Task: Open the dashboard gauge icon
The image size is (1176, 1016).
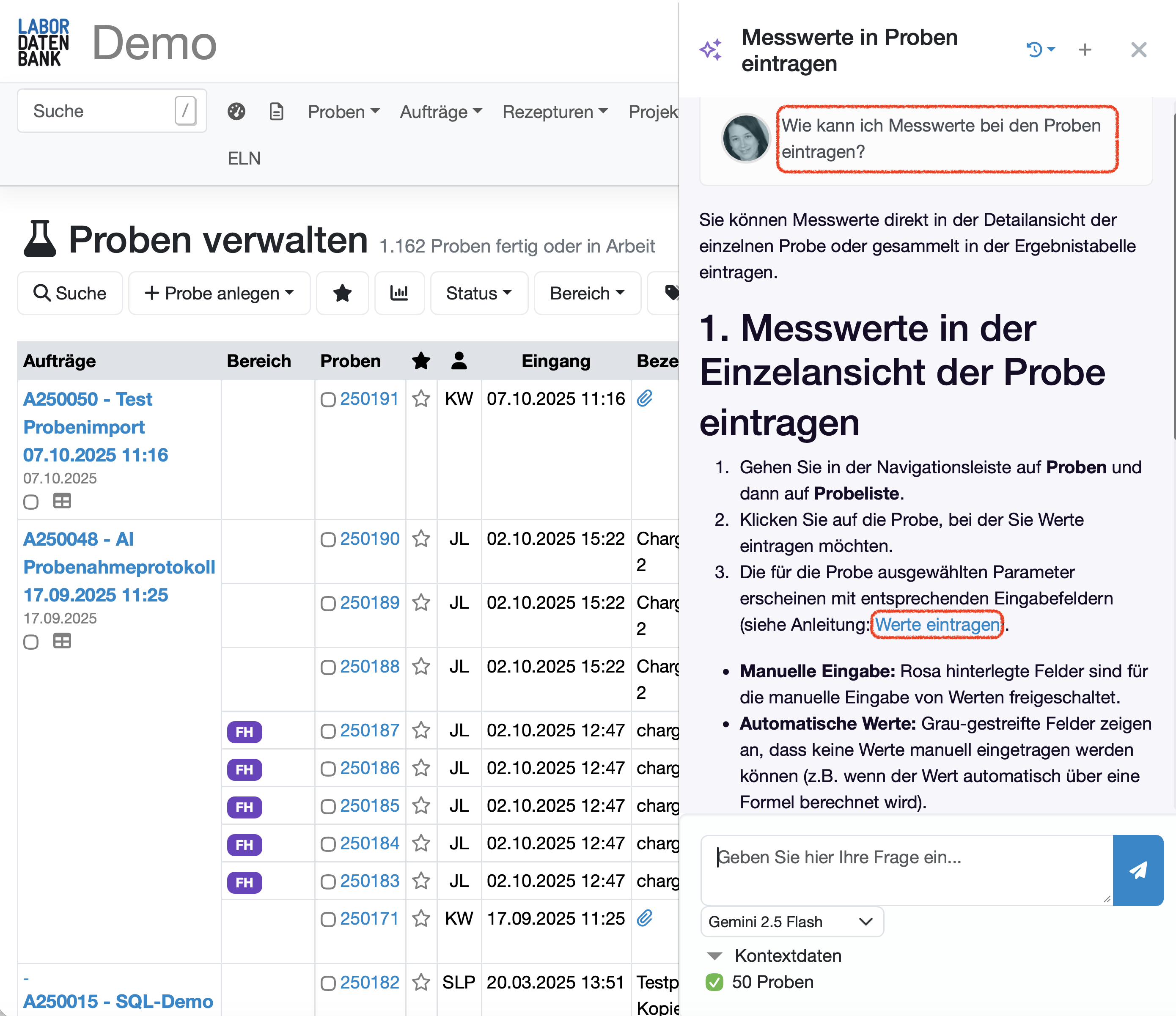Action: coord(236,111)
